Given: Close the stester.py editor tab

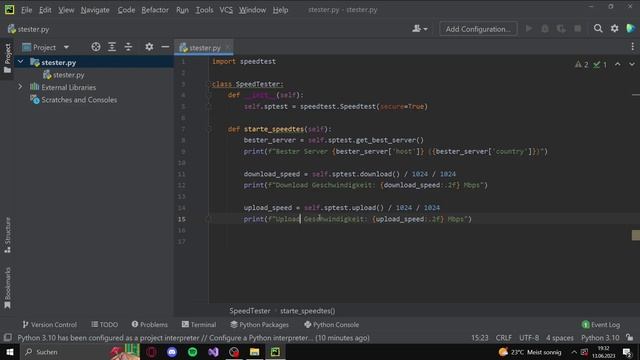Looking at the screenshot, I should tap(228, 47).
